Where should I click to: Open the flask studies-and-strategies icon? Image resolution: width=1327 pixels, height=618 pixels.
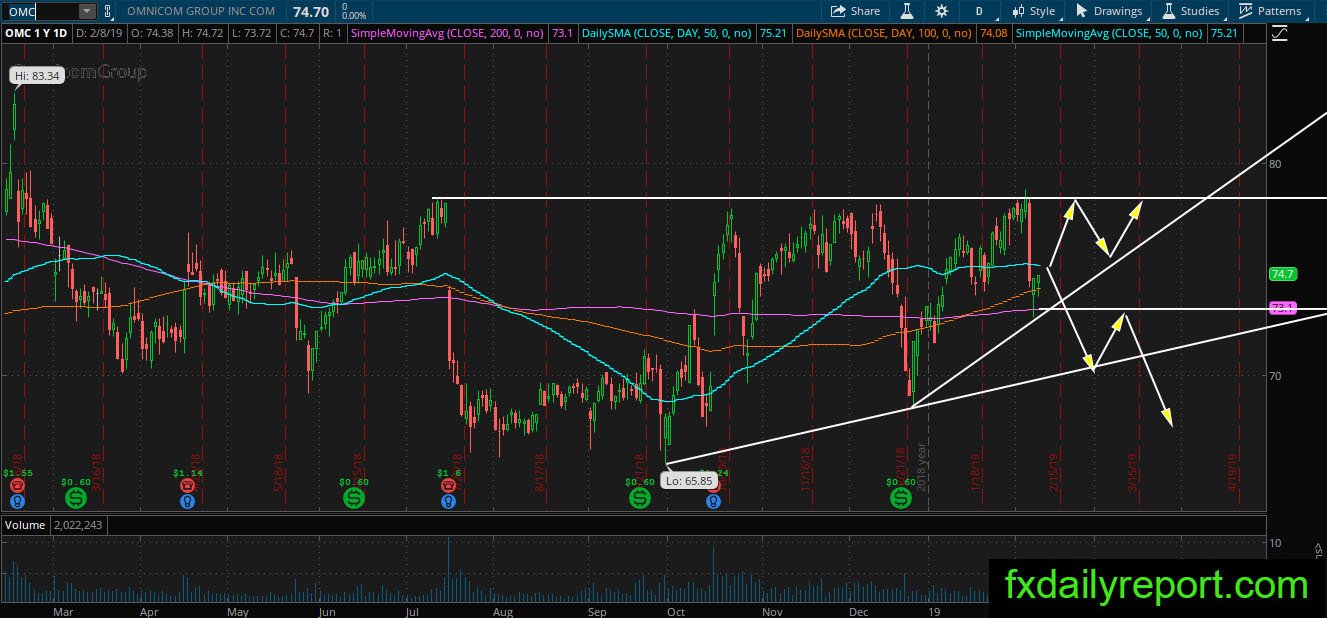click(x=907, y=11)
